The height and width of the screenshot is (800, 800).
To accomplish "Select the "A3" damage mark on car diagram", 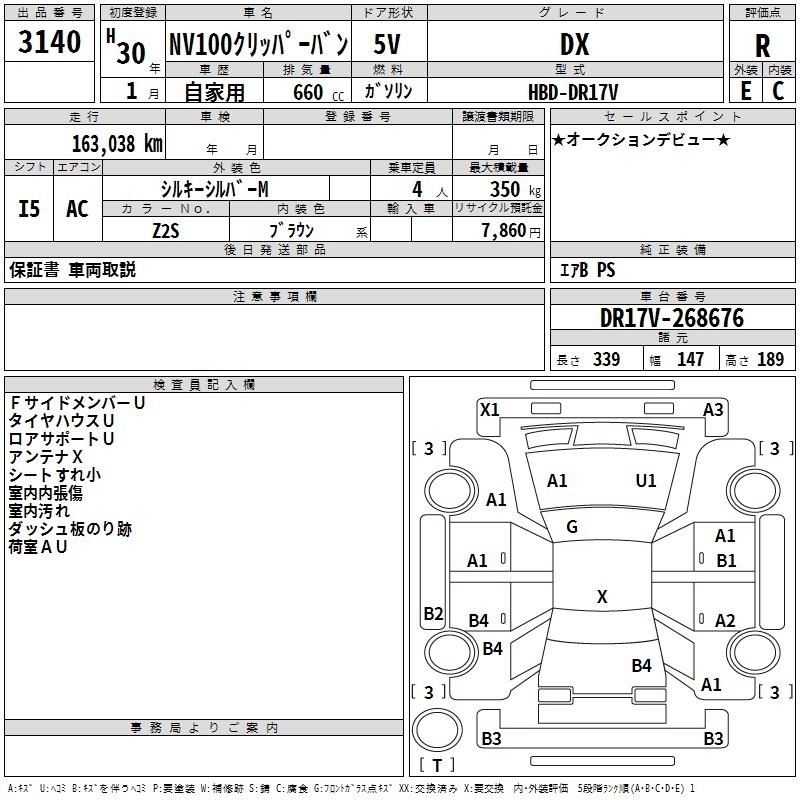I will coord(713,410).
